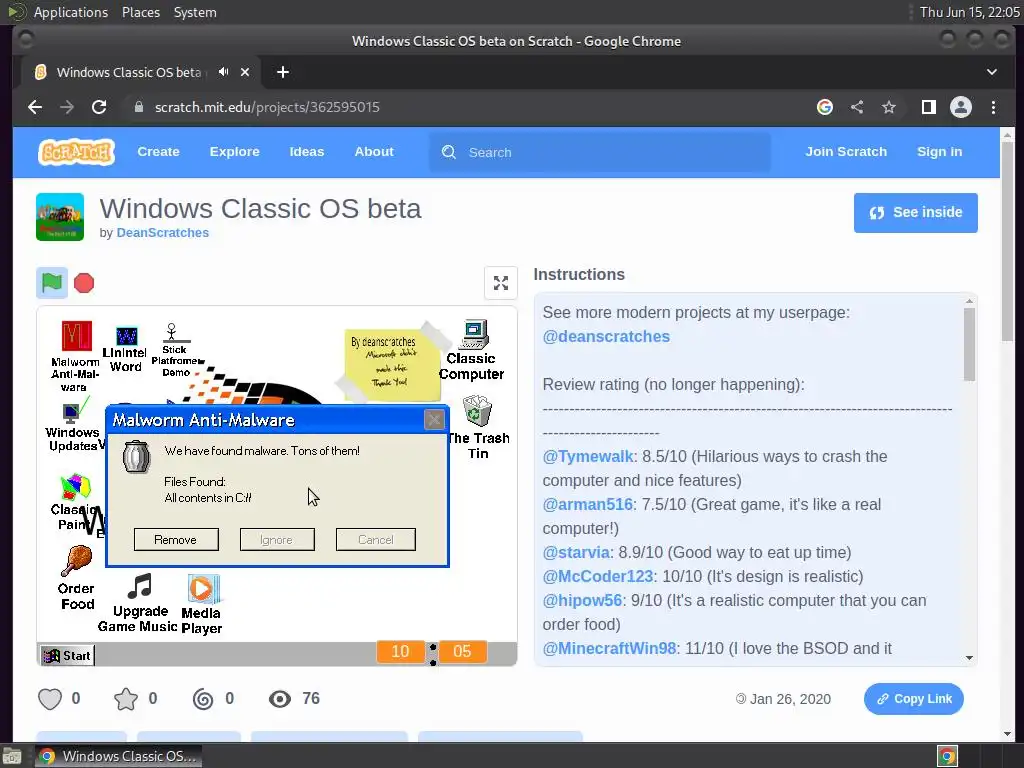This screenshot has height=768, width=1024.
Task: Toggle the Chrome side panel
Action: pyautogui.click(x=928, y=107)
